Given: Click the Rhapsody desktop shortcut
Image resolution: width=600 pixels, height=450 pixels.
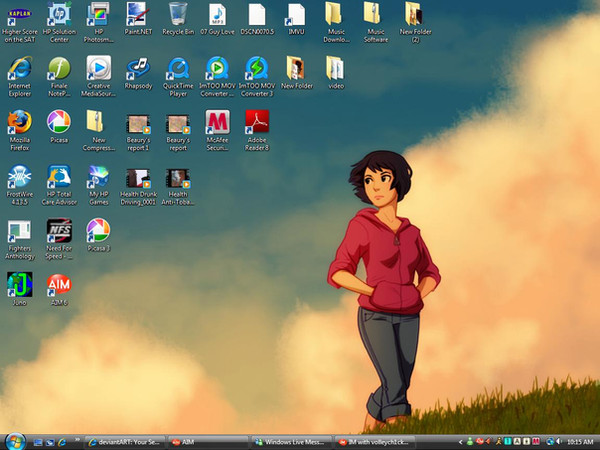Looking at the screenshot, I should point(137,68).
